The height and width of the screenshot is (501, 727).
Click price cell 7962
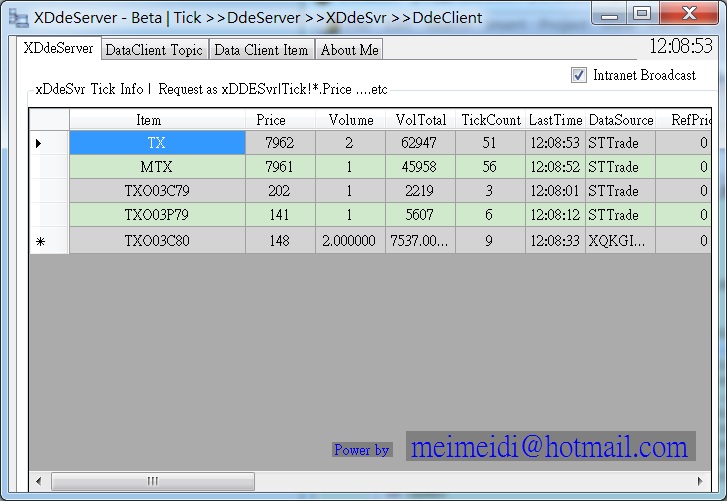click(x=280, y=143)
